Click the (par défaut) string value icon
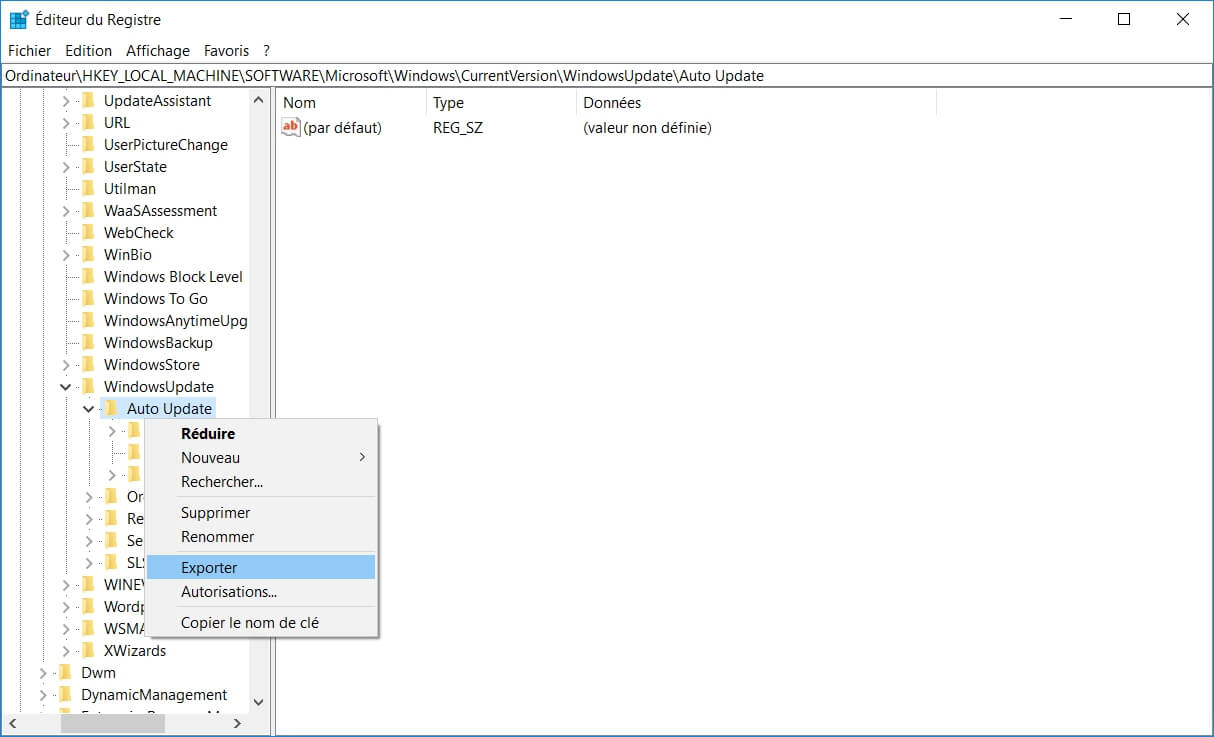 [291, 127]
